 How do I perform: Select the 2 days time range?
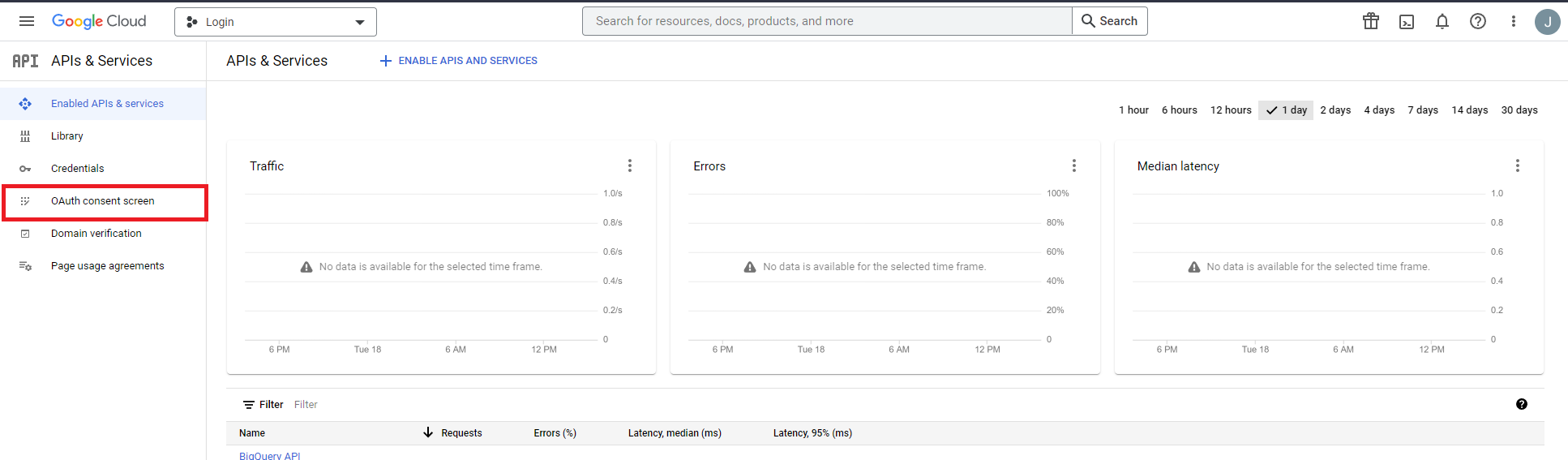tap(1335, 110)
